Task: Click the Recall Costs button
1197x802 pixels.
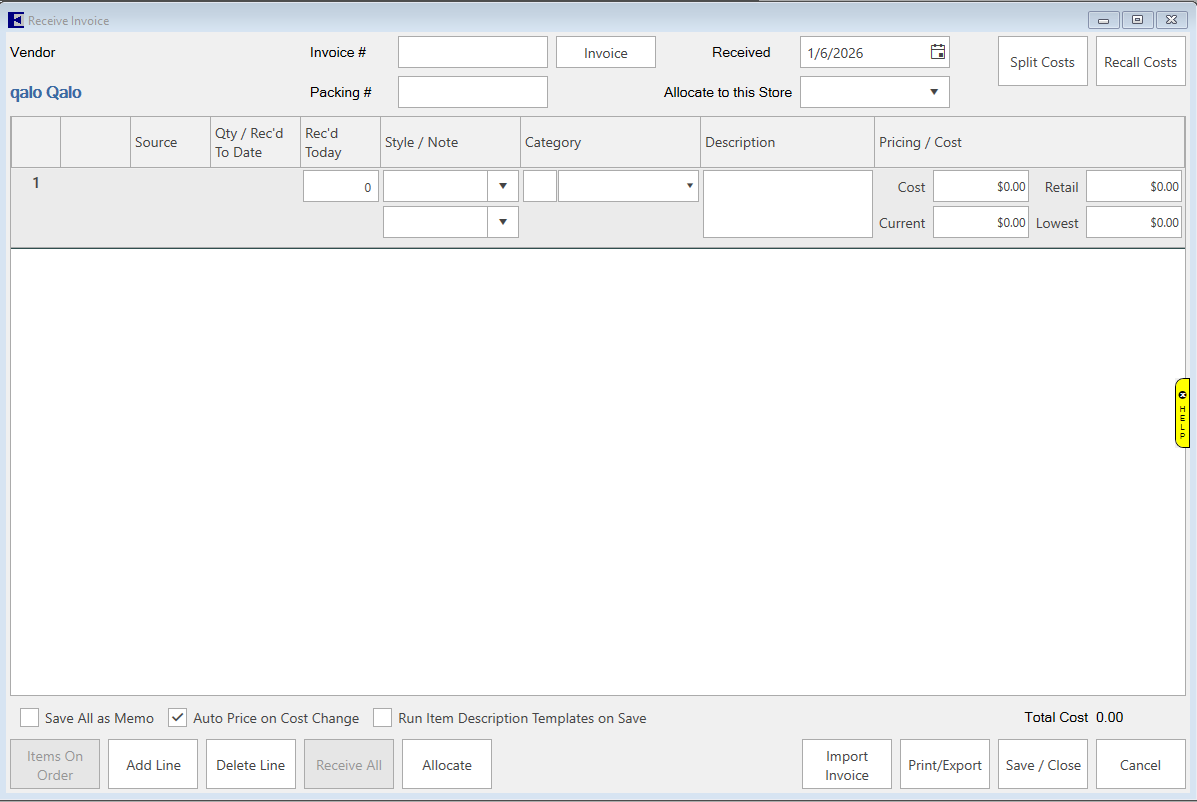Action: 1140,62
